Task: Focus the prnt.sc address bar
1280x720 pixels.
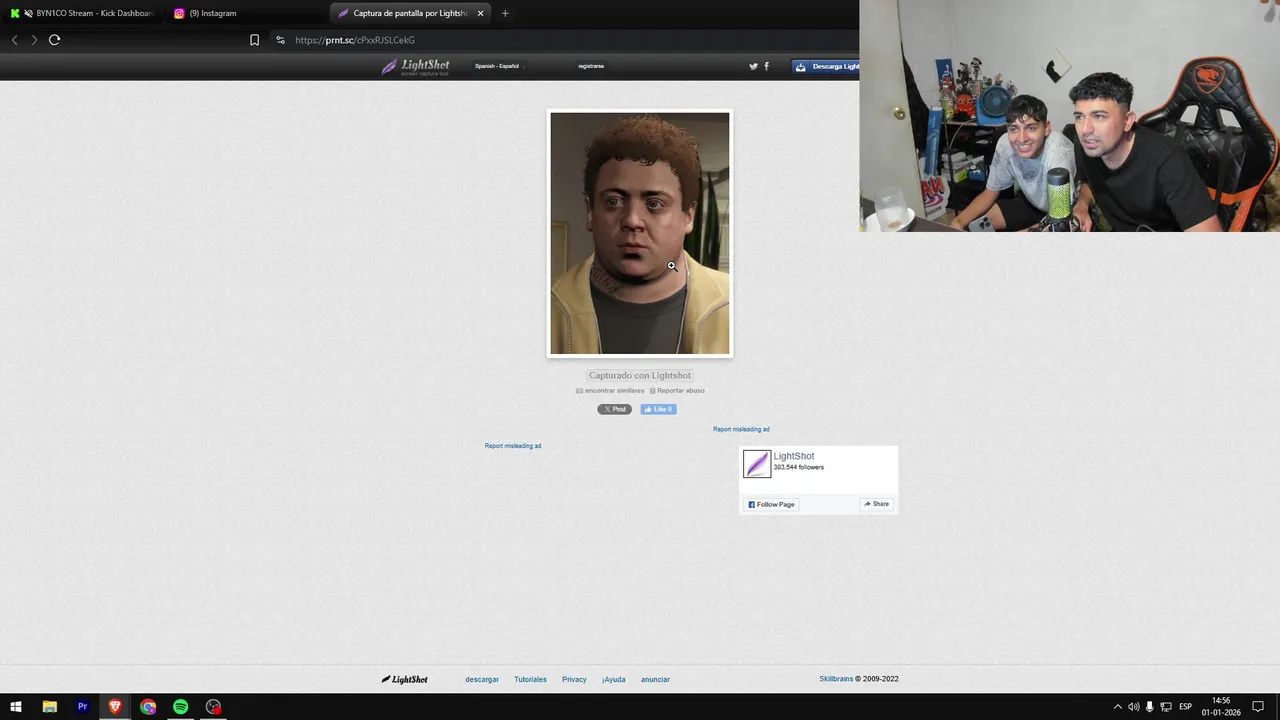Action: coord(355,40)
